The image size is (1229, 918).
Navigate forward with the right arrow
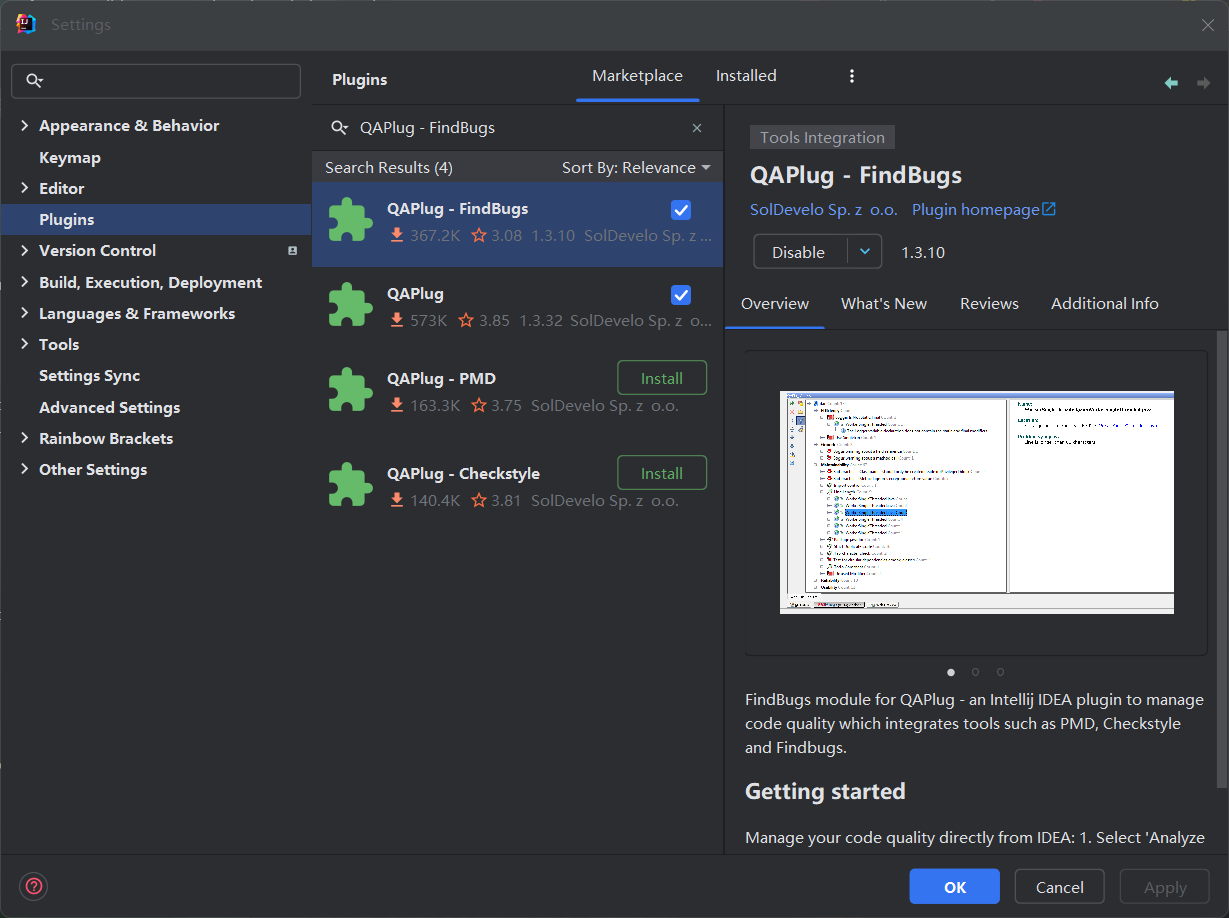(1203, 83)
